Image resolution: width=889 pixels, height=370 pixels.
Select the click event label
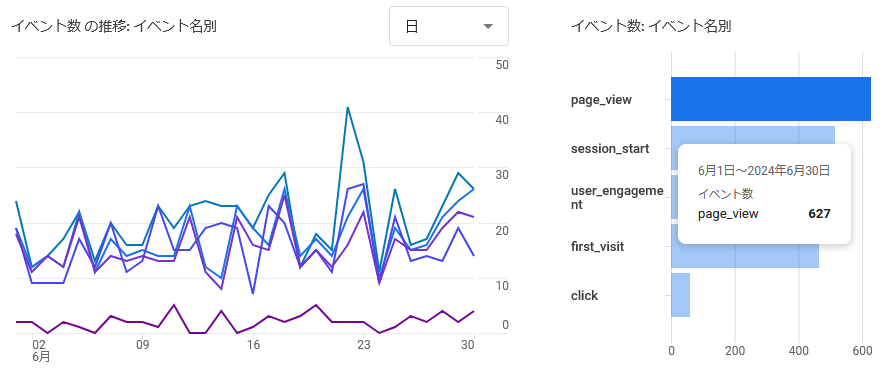point(584,296)
